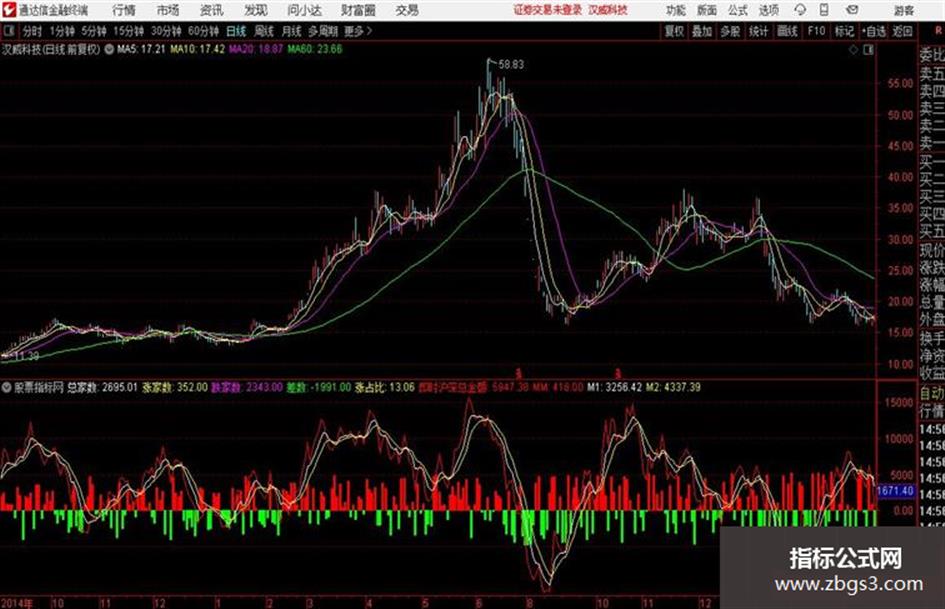Click the 通达信 red logo icon
Viewport: 945px width, 609px height.
pos(8,10)
